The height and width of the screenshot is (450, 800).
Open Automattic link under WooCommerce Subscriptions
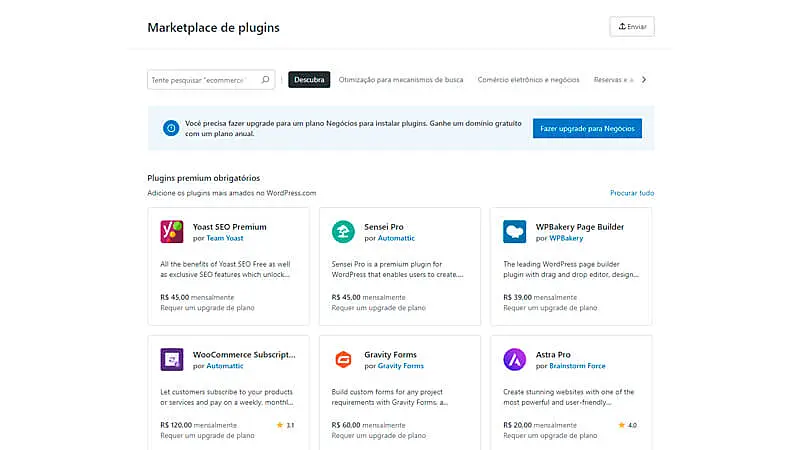coord(225,366)
